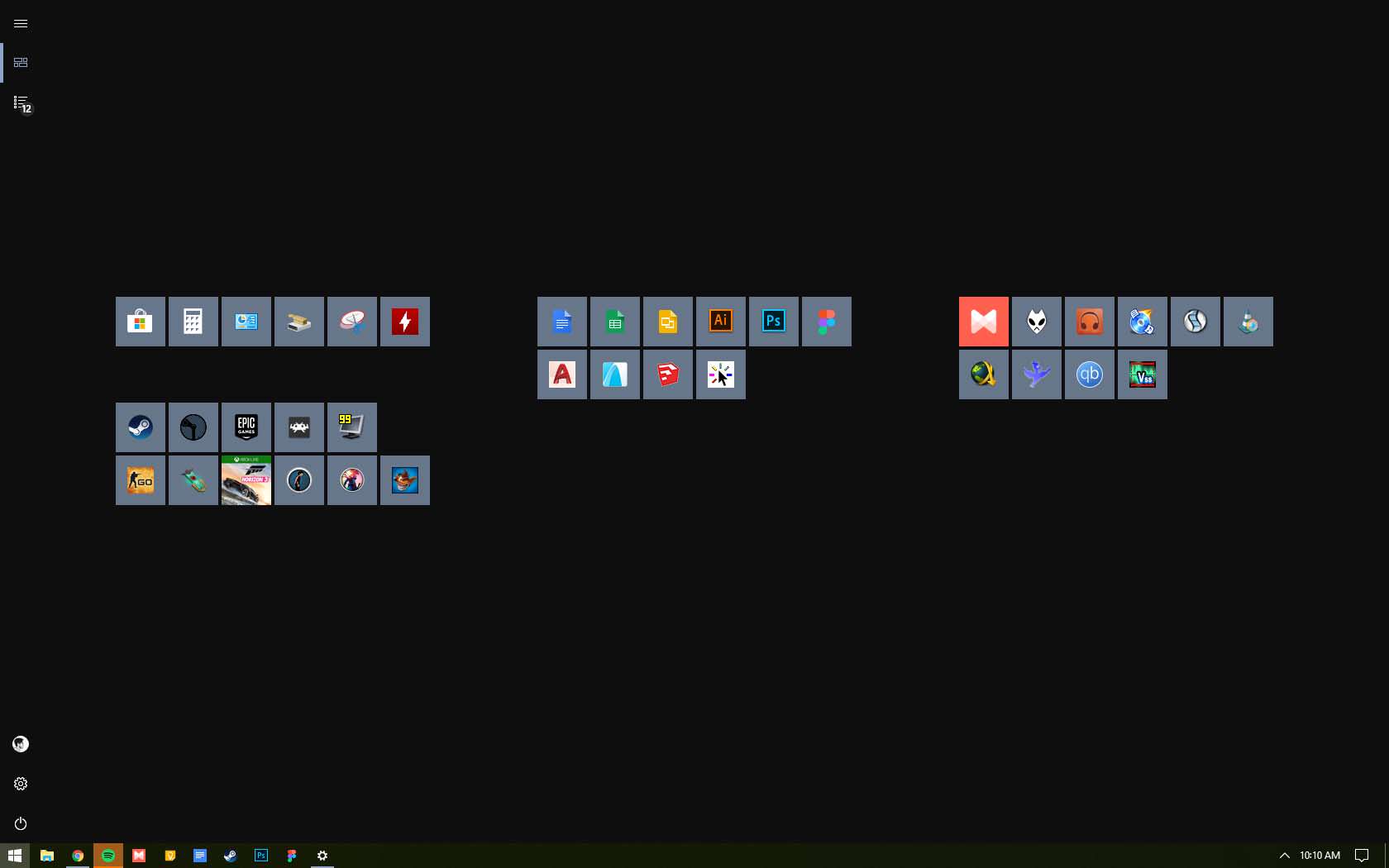Open the Steam tile in Start
Image resolution: width=1389 pixels, height=868 pixels.
[x=141, y=427]
